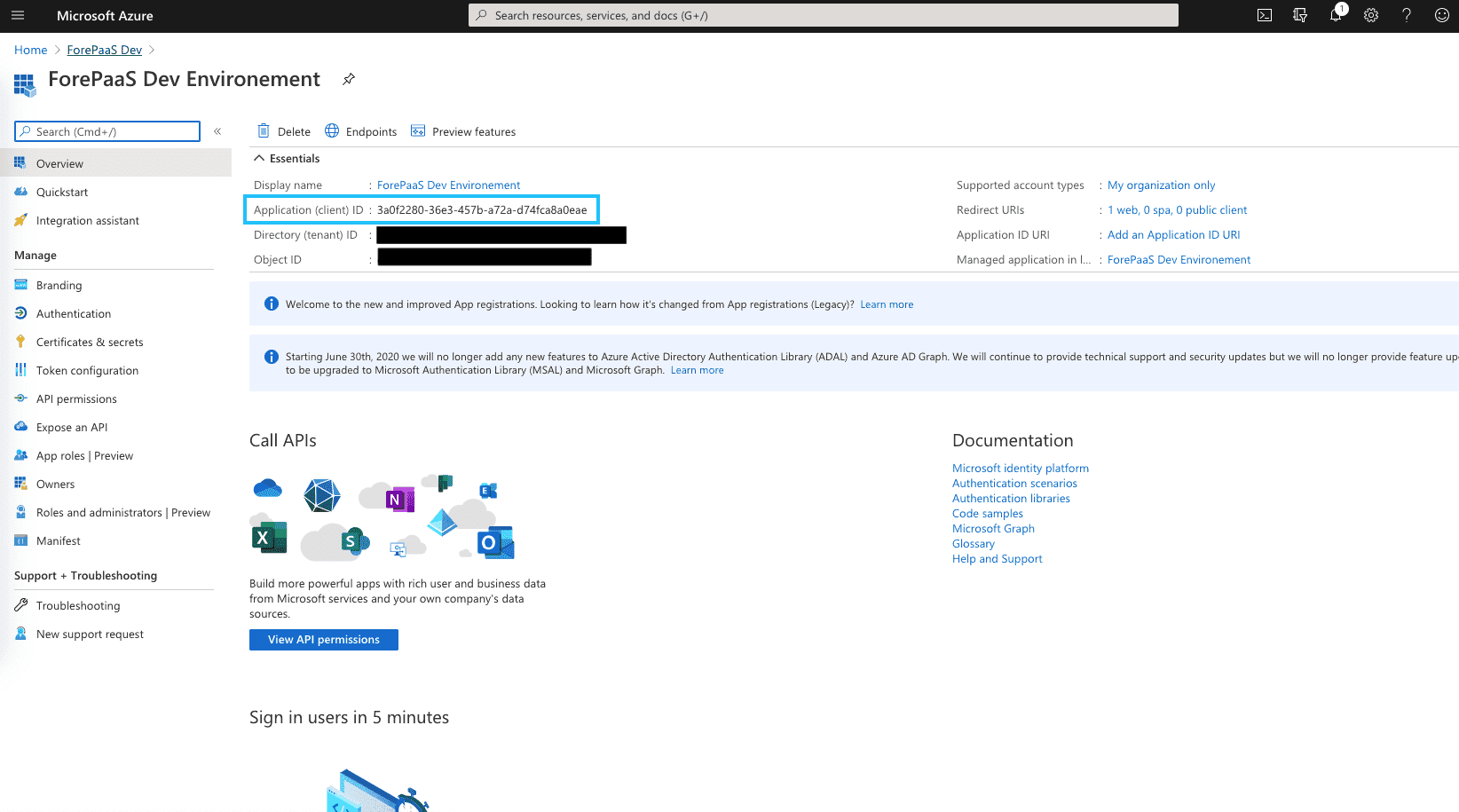Open redirect URIs 1 web link
The image size is (1459, 812).
(x=1177, y=209)
